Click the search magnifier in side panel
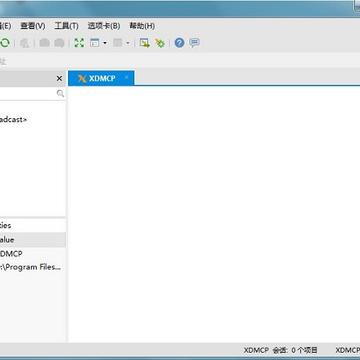Screen dimensions: 360x360 60,94
